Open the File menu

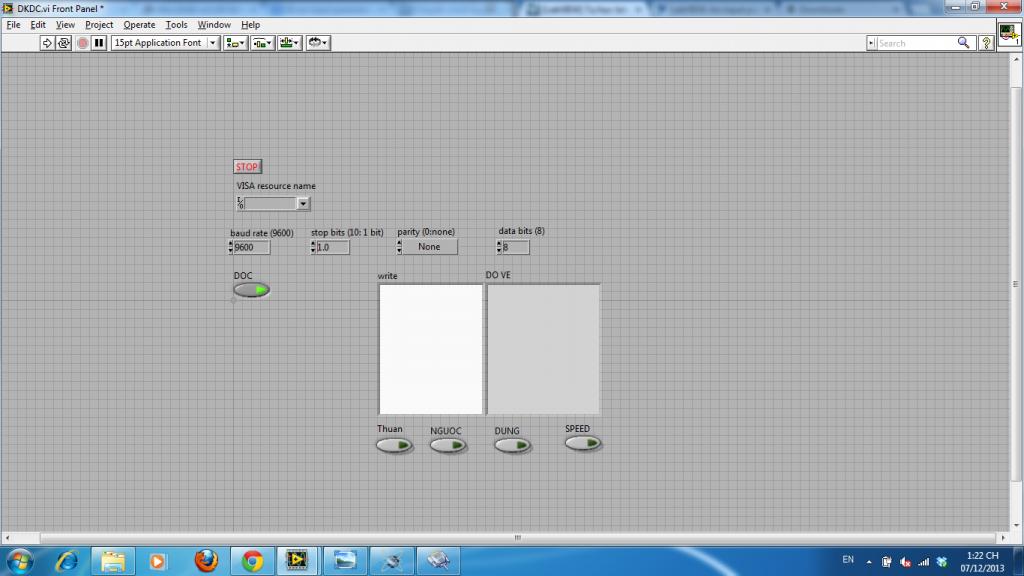tap(14, 25)
